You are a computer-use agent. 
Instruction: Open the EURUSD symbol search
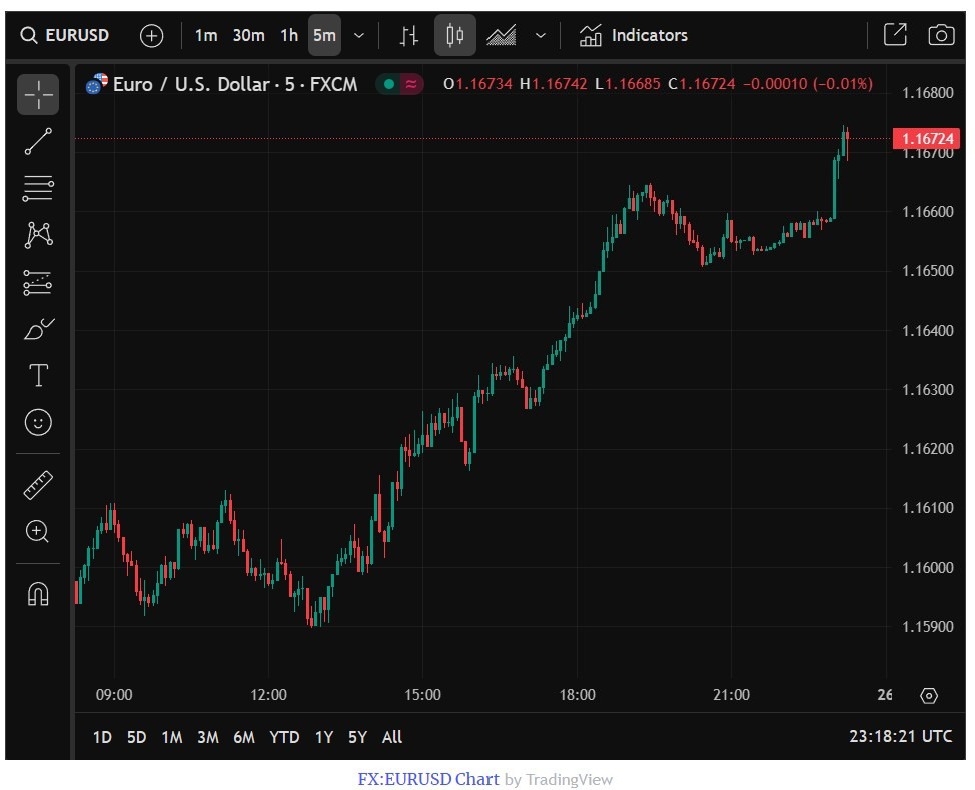pyautogui.click(x=66, y=35)
